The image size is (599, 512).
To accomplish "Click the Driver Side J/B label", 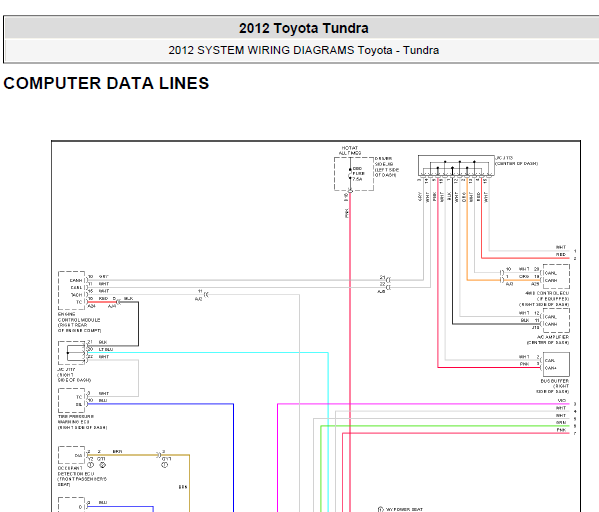I will coord(387,167).
